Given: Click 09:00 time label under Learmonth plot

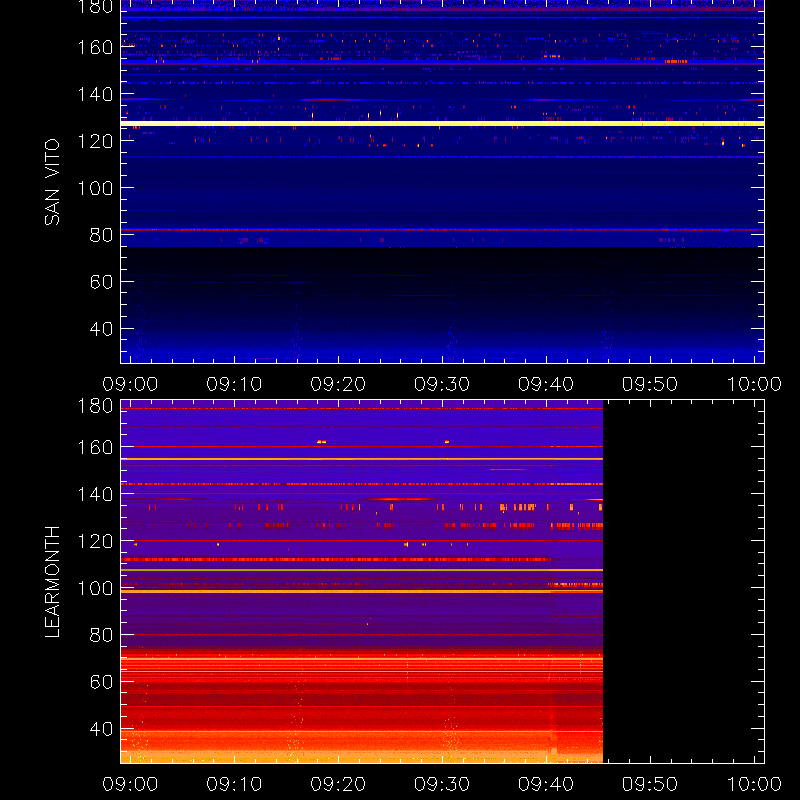Looking at the screenshot, I should pyautogui.click(x=130, y=784).
